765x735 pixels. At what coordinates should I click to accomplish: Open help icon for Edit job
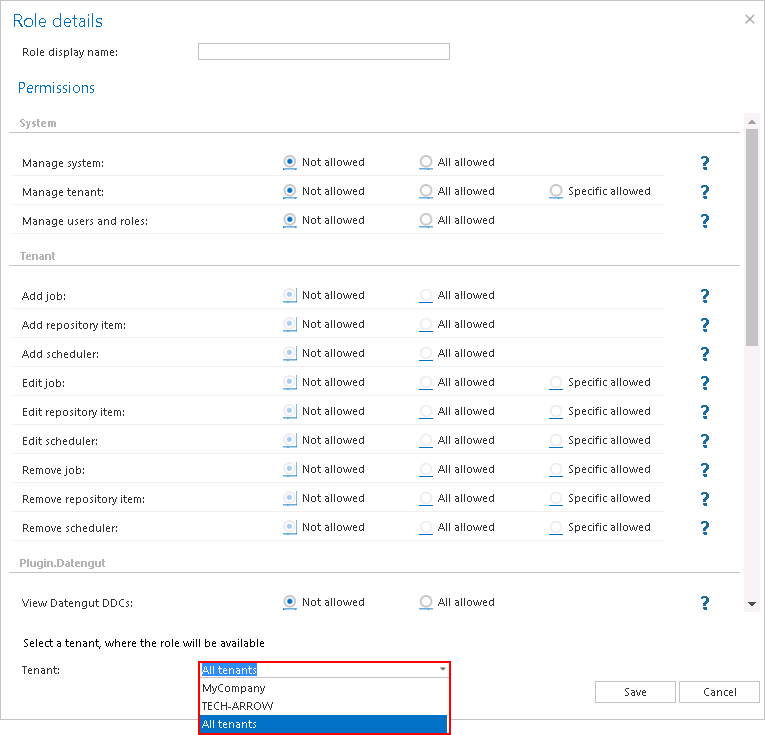(704, 383)
